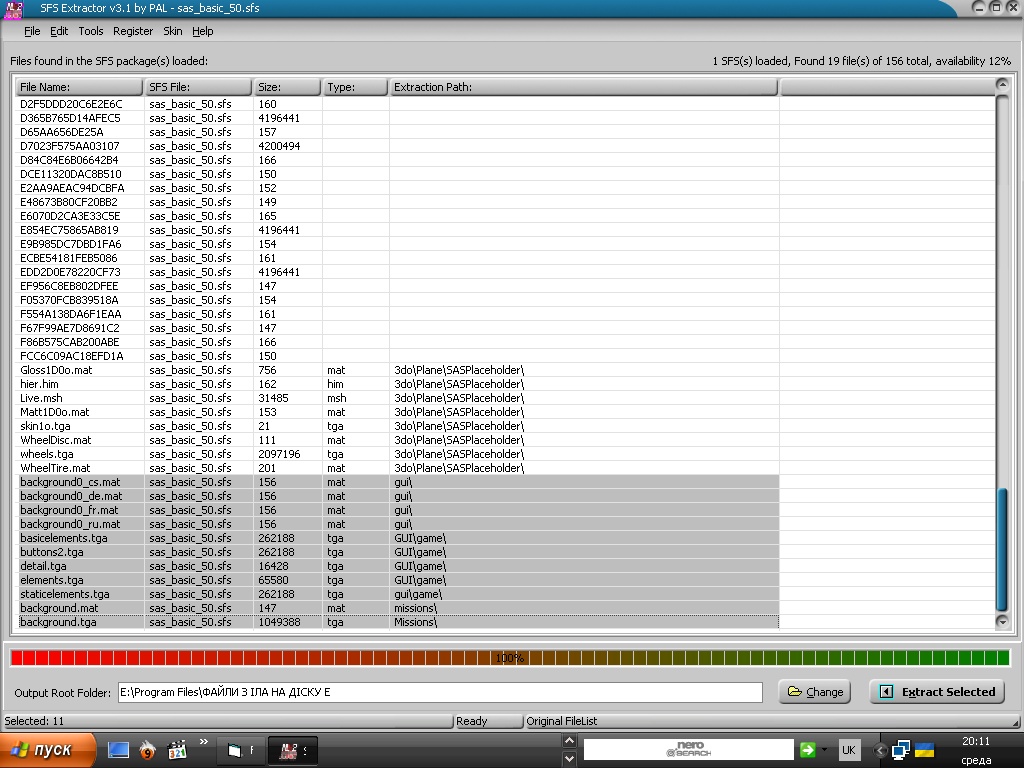The width and height of the screenshot is (1024, 768).
Task: Select the D2F5DDD20C6E2E6C file row
Action: pos(397,104)
